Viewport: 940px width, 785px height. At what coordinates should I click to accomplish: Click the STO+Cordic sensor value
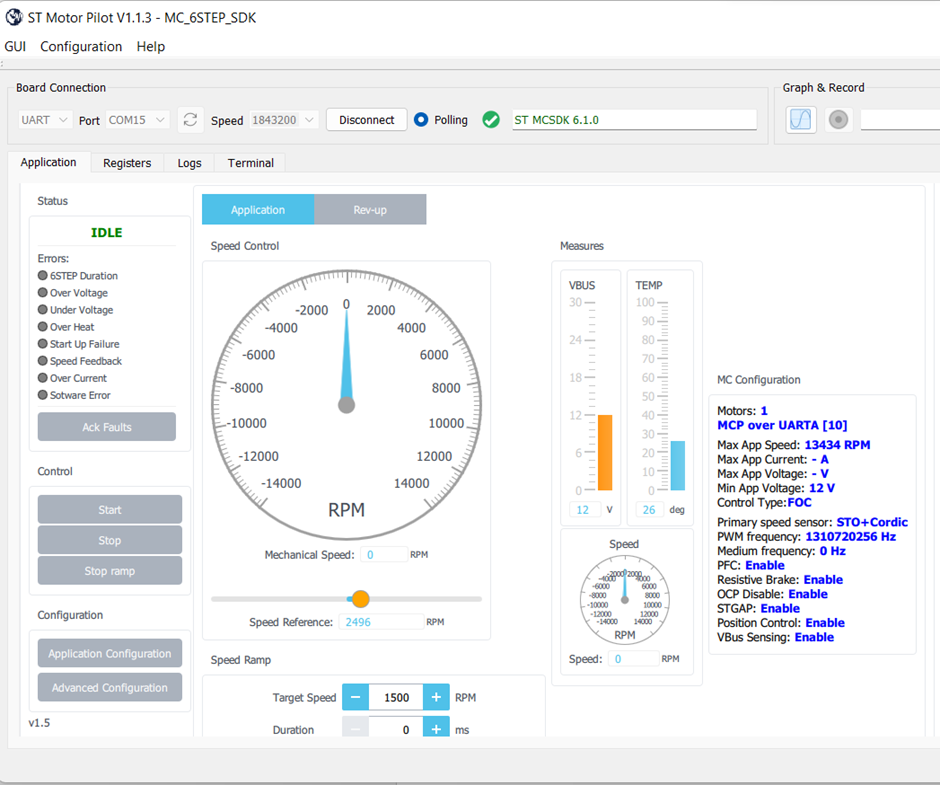click(x=872, y=522)
